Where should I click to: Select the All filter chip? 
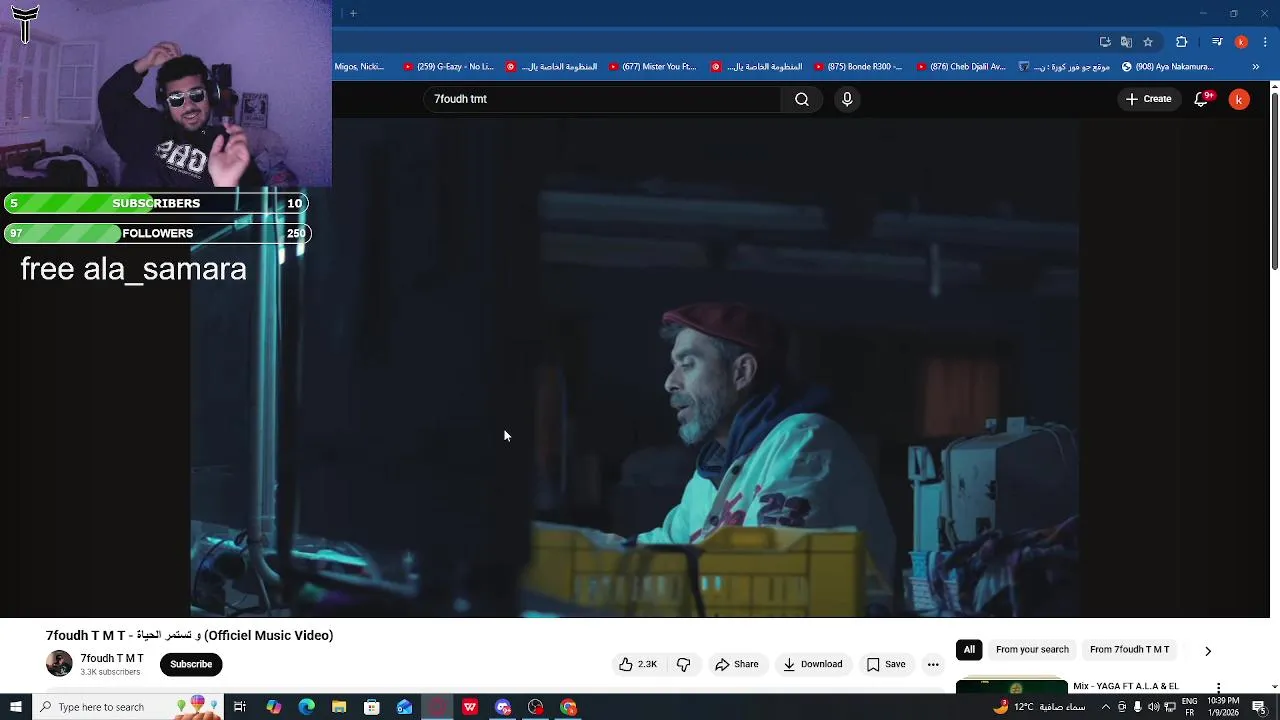click(969, 650)
